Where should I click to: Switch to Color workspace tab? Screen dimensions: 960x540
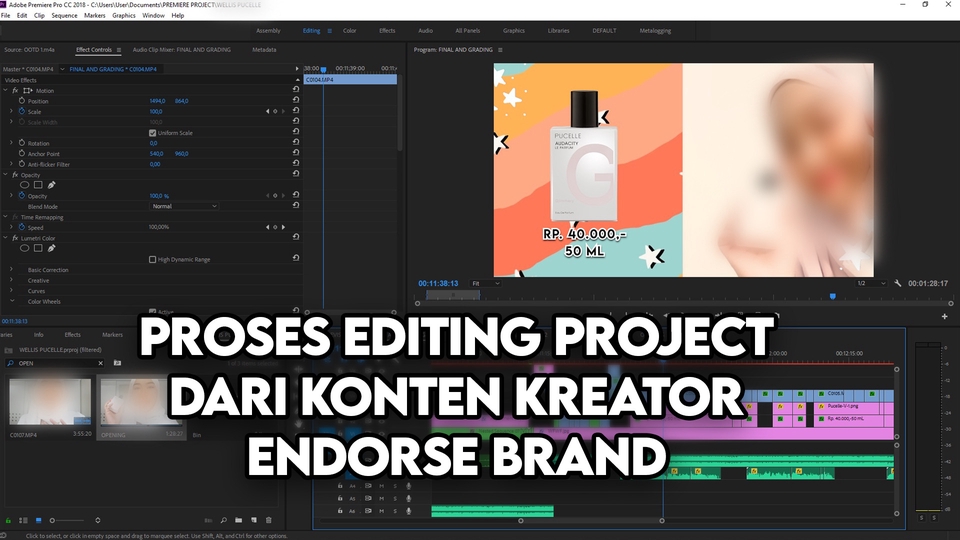[x=350, y=31]
